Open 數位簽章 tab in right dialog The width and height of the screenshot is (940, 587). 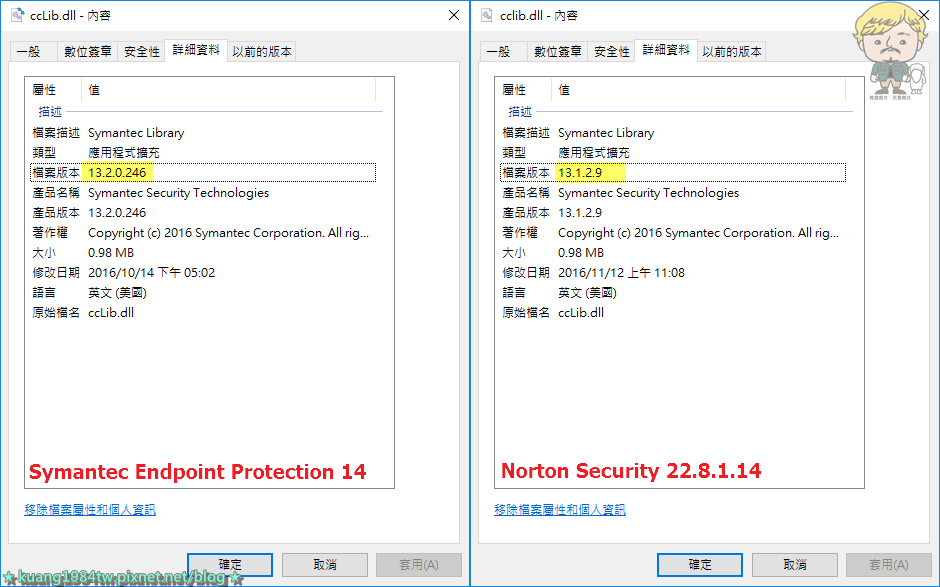(x=558, y=52)
